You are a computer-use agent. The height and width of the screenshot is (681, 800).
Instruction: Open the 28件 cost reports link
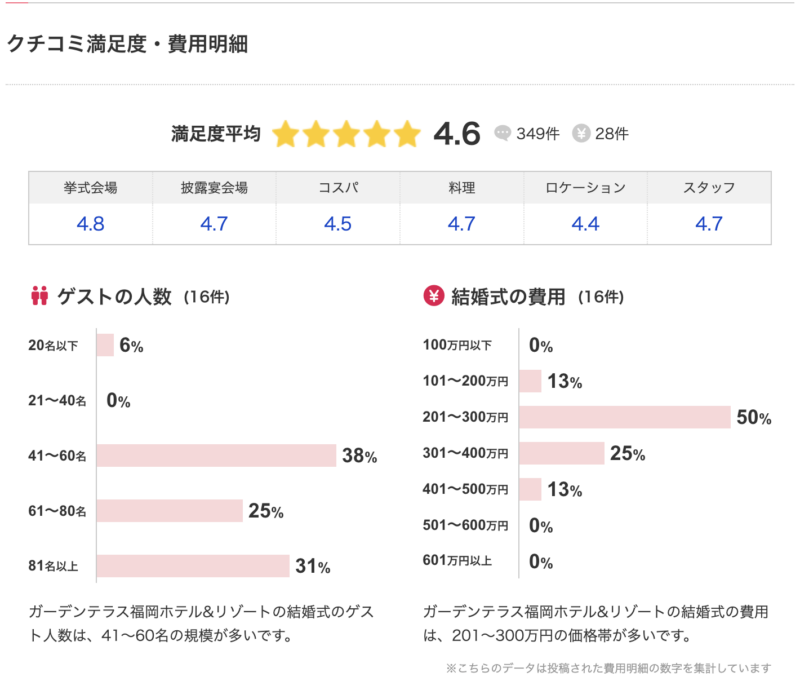(x=612, y=134)
